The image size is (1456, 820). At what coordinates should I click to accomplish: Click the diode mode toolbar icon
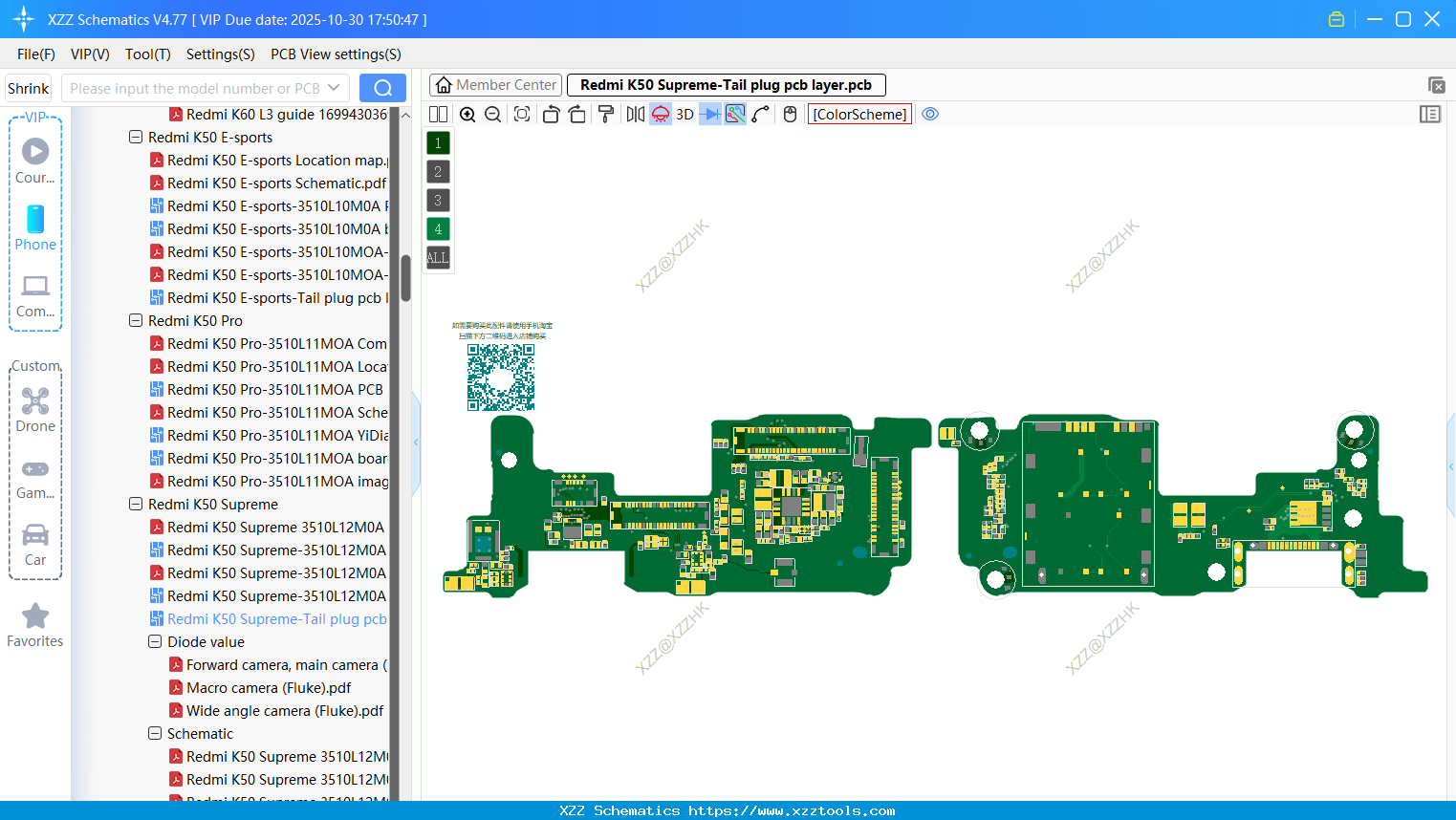coord(710,114)
